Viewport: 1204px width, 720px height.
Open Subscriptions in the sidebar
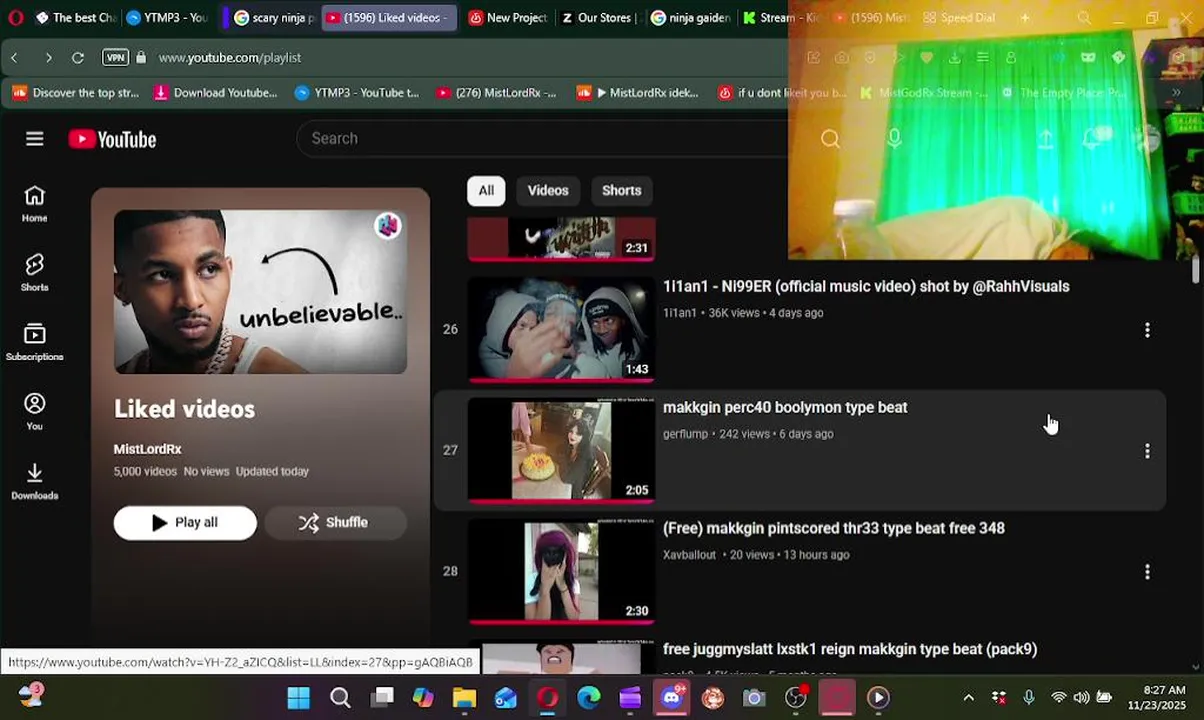point(35,342)
